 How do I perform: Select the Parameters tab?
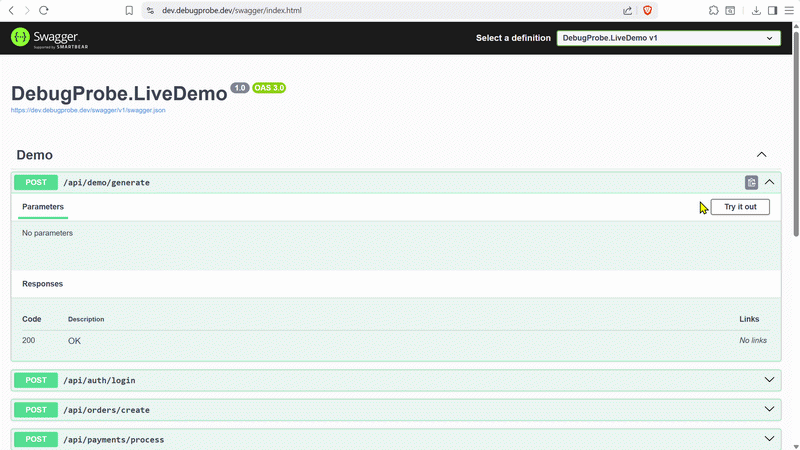point(43,207)
